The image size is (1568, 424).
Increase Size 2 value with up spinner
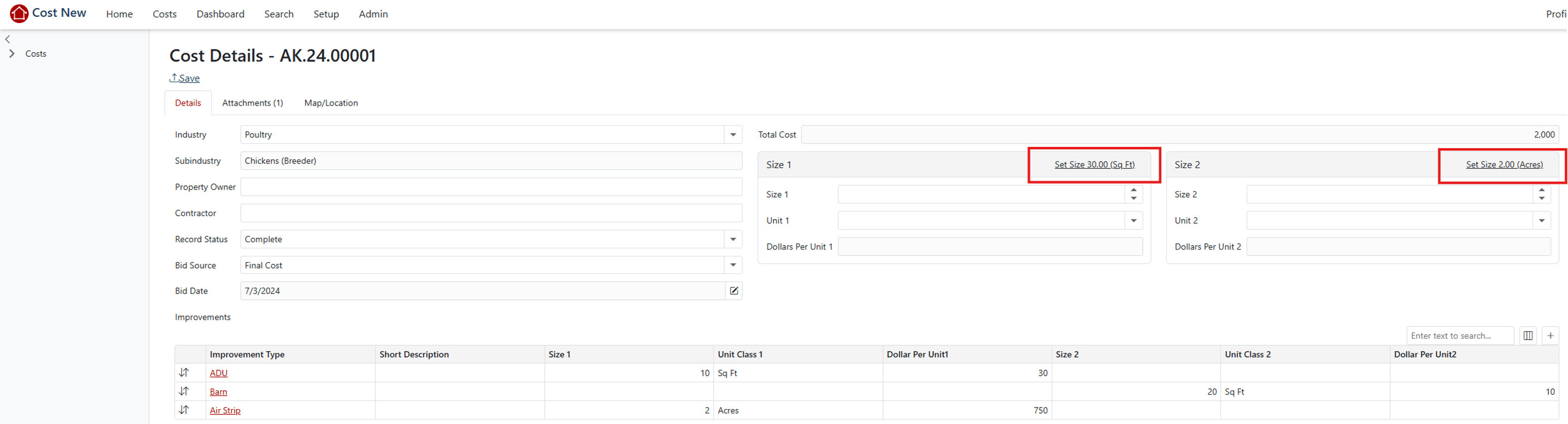click(x=1541, y=190)
